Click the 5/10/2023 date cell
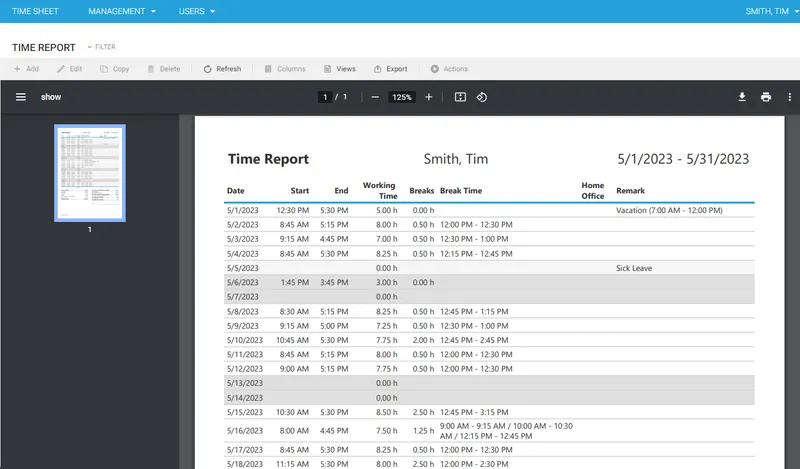800x469 pixels. (x=245, y=340)
